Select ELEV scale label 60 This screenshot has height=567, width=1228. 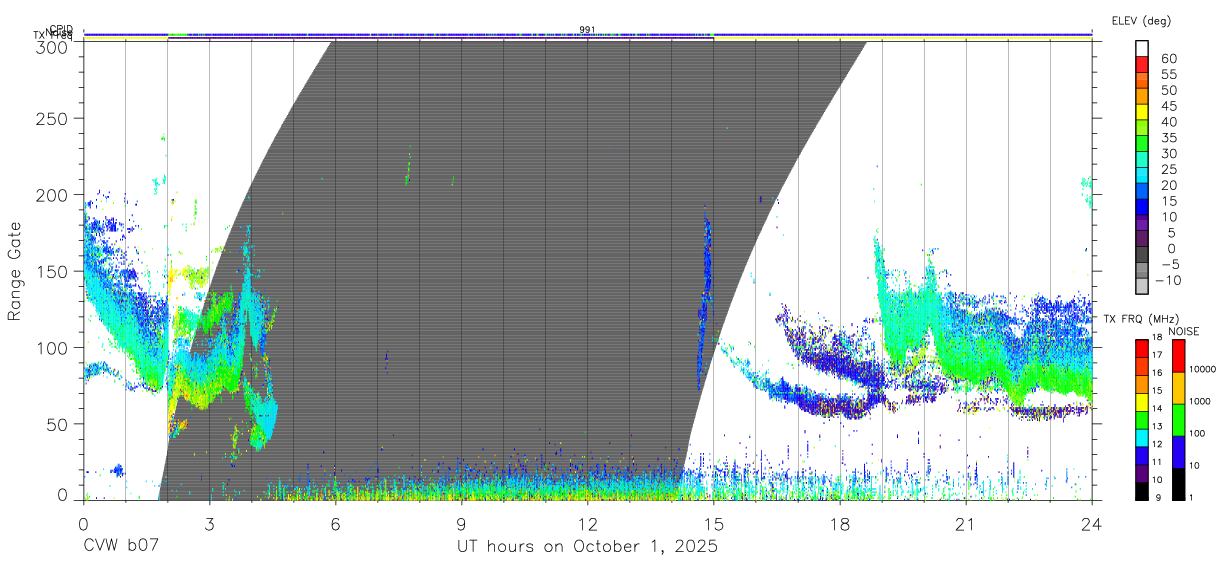click(x=1168, y=58)
